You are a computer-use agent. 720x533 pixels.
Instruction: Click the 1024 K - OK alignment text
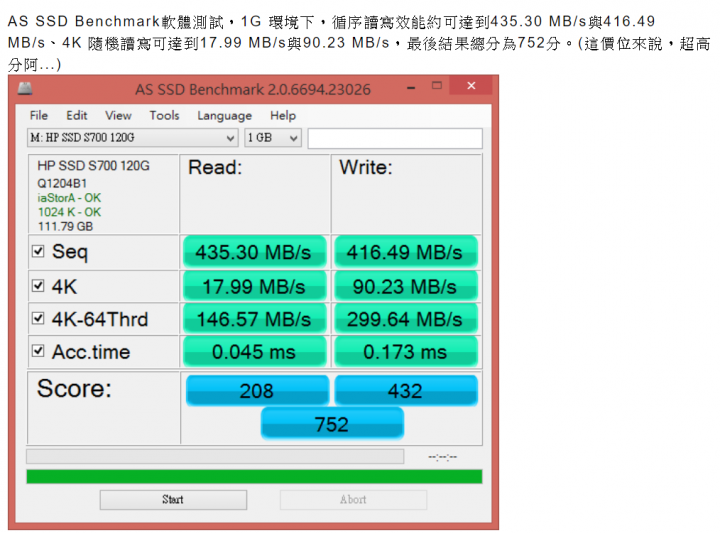click(69, 212)
